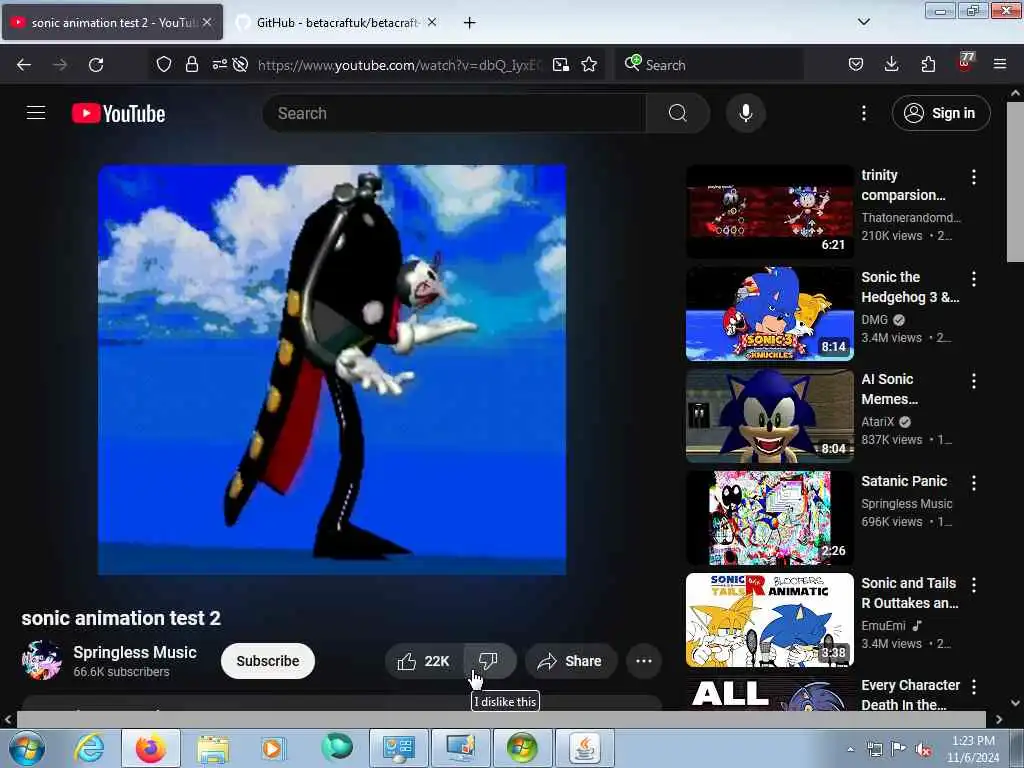The image size is (1024, 768).
Task: Click the autoplay blocked icon in address bar
Action: (x=240, y=64)
